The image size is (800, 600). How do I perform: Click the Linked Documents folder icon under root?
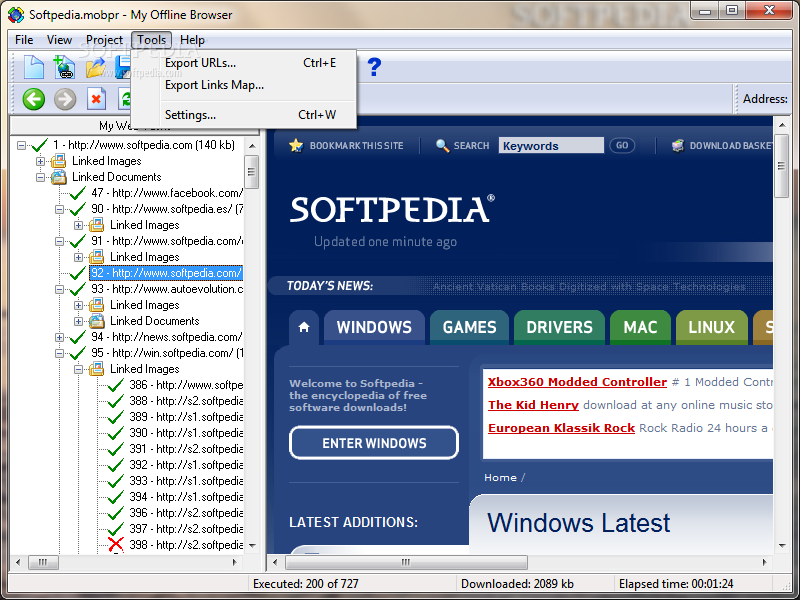pos(59,177)
